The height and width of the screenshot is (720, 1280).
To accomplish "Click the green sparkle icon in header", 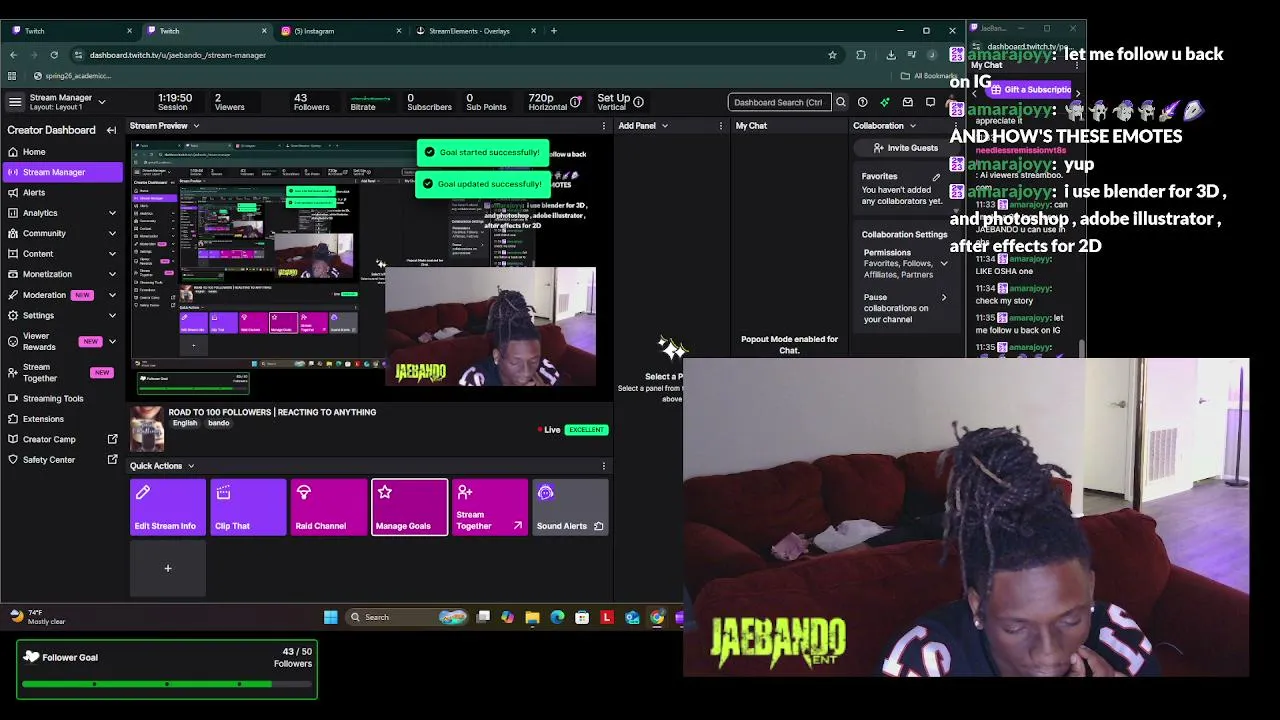I will [885, 102].
